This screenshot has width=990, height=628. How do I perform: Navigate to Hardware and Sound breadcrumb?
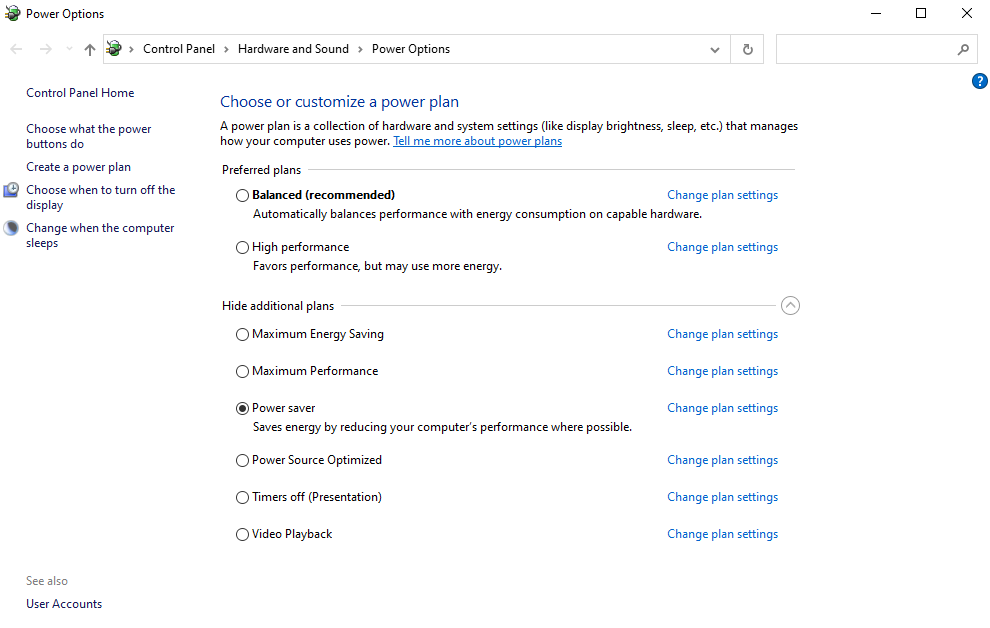click(293, 48)
